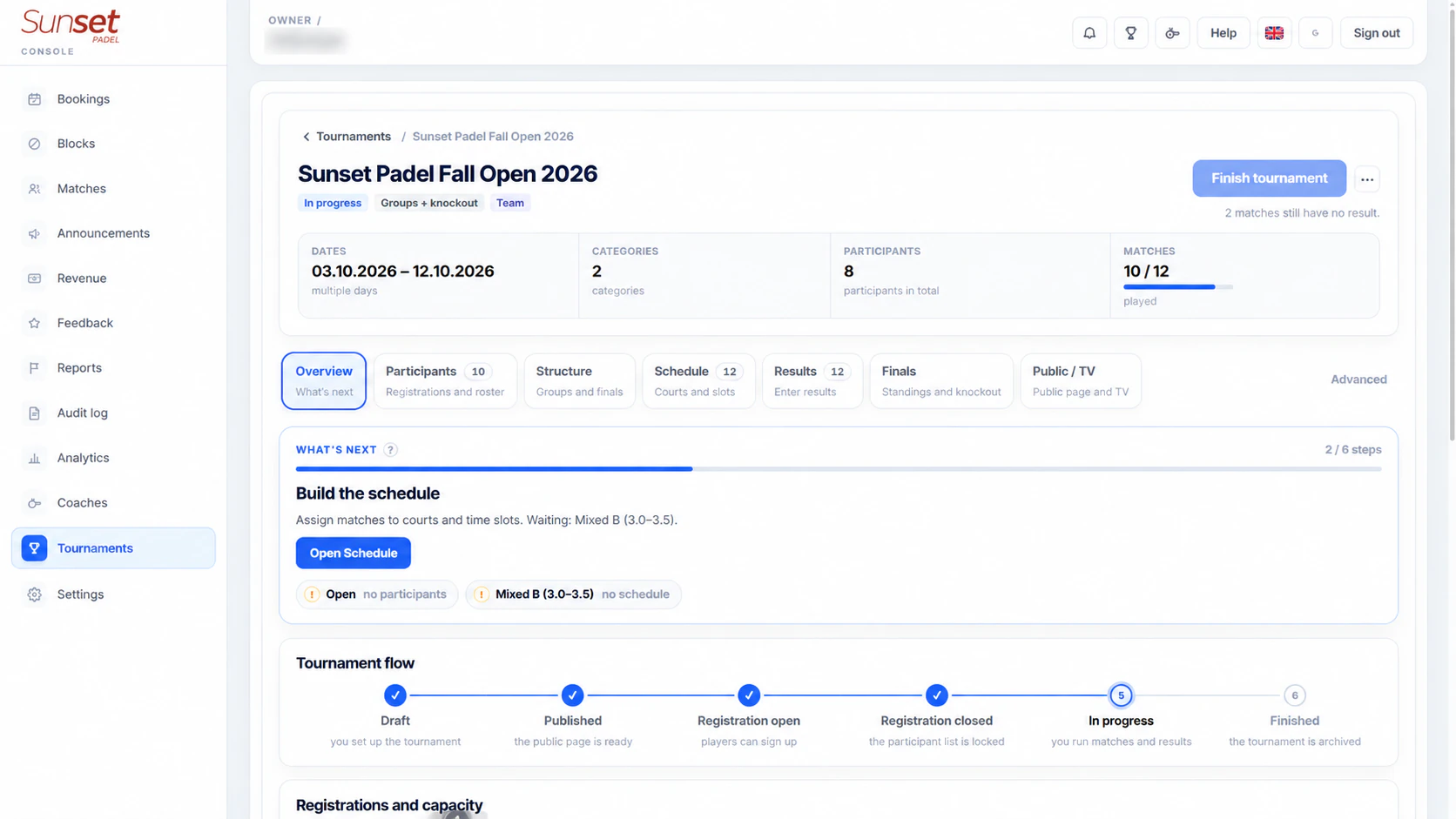The image size is (1456, 819).
Task: Open the Results tab
Action: [812, 380]
